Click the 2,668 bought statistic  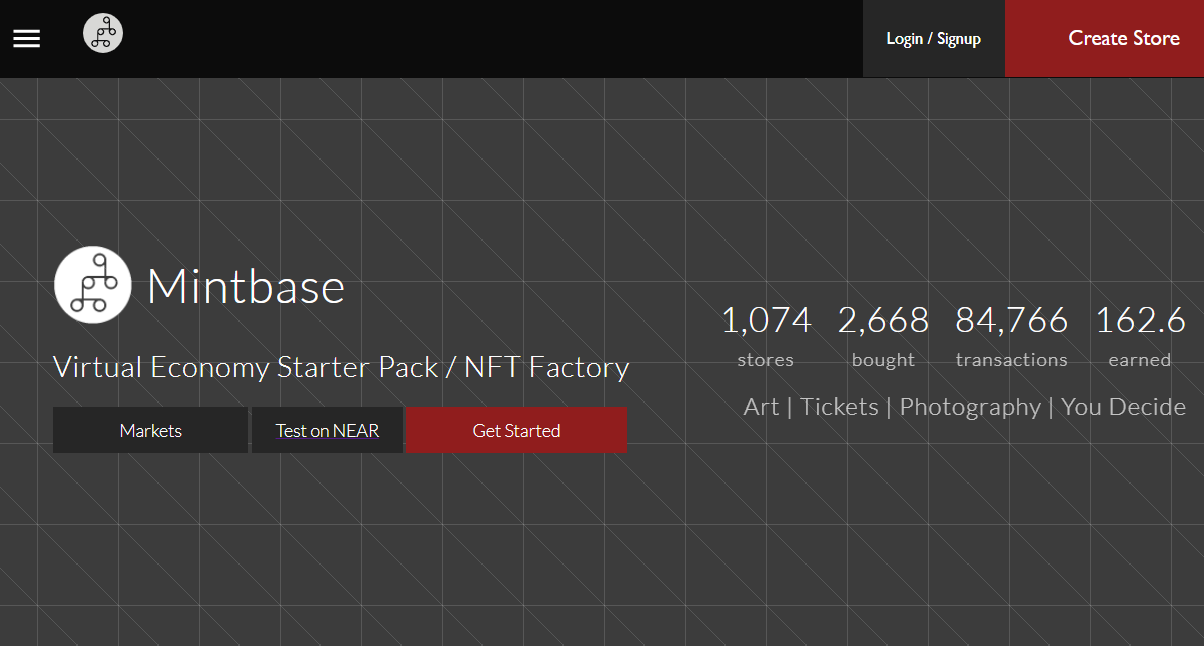[x=883, y=336]
